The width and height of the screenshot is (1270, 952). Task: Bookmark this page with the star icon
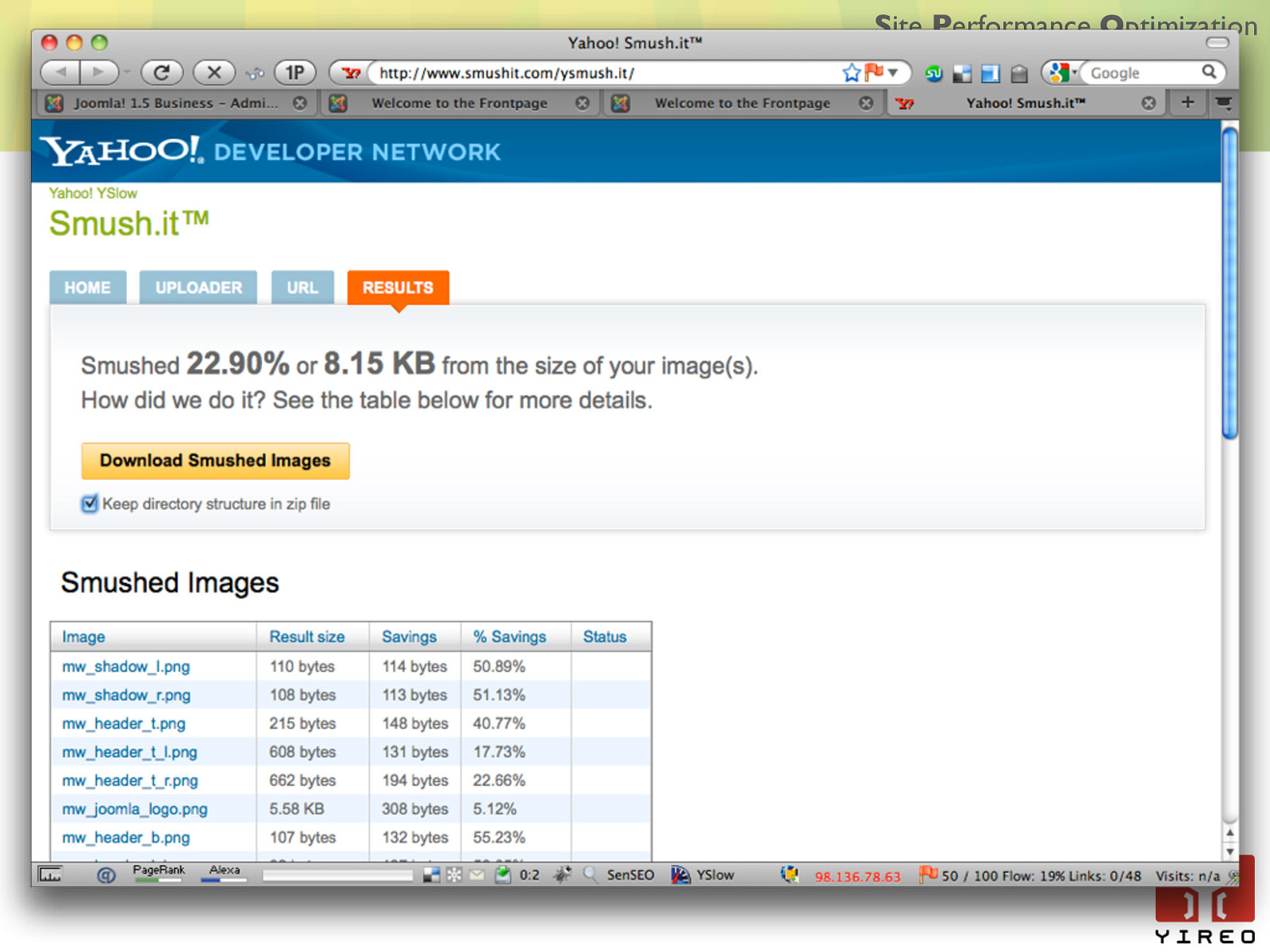851,73
